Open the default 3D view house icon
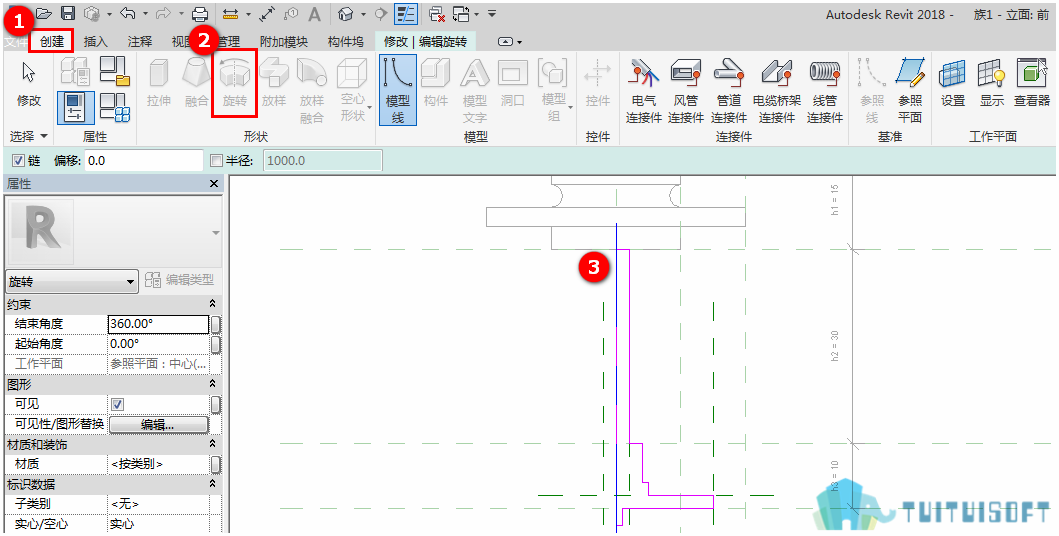1059x536 pixels. pos(346,13)
